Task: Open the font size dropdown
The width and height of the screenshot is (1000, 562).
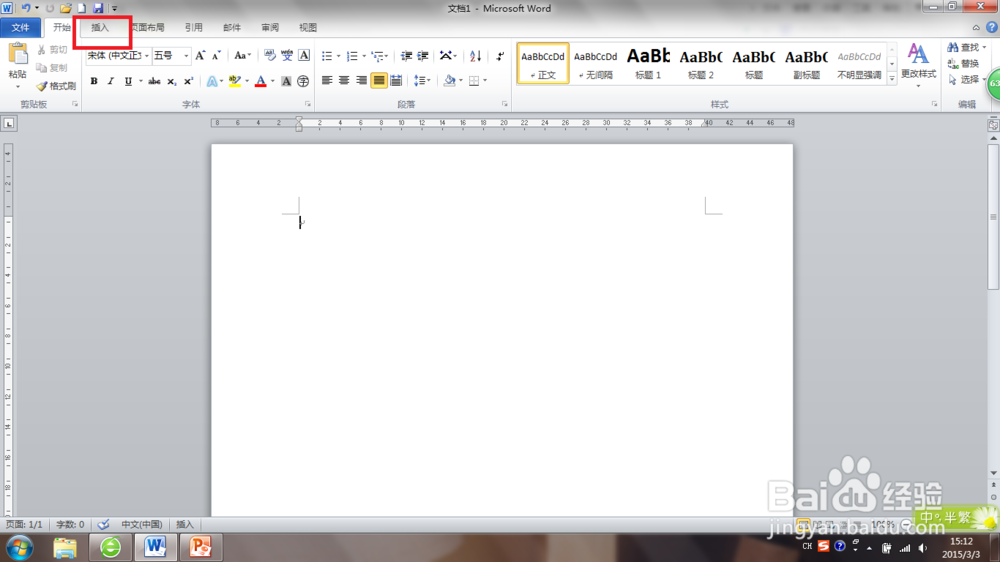Action: coord(186,56)
